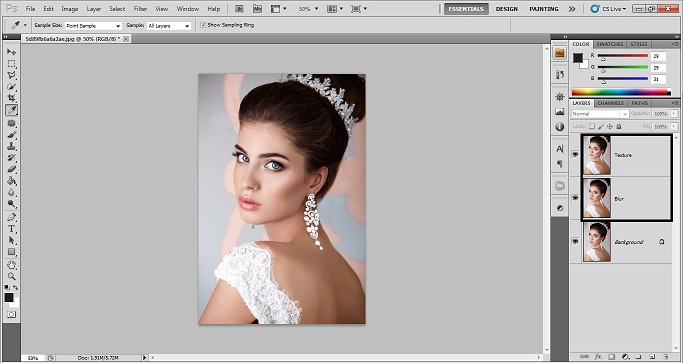Select the History Brush tool
The image size is (683, 363).
11,157
